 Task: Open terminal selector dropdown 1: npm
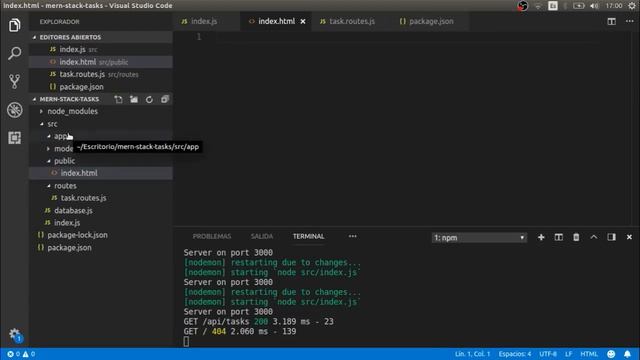click(479, 238)
